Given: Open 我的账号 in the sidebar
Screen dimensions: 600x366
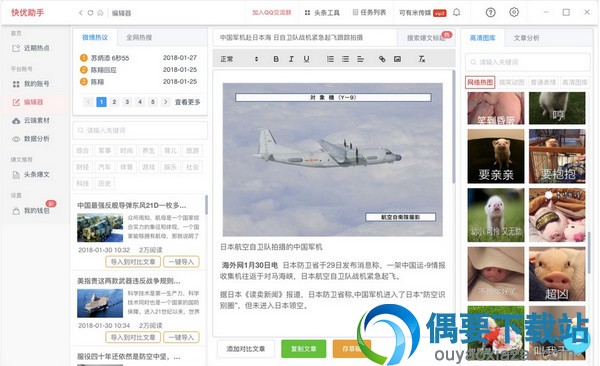Looking at the screenshot, I should [31, 84].
